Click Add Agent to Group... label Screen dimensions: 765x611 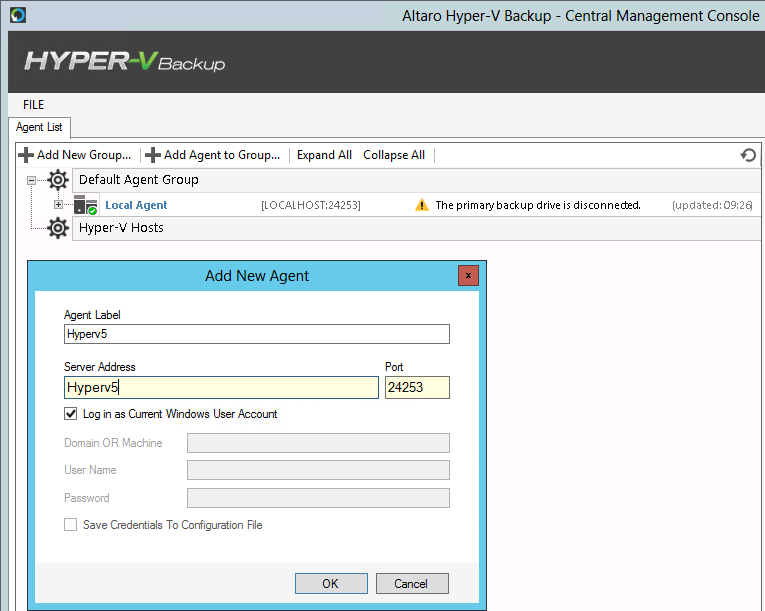(222, 155)
